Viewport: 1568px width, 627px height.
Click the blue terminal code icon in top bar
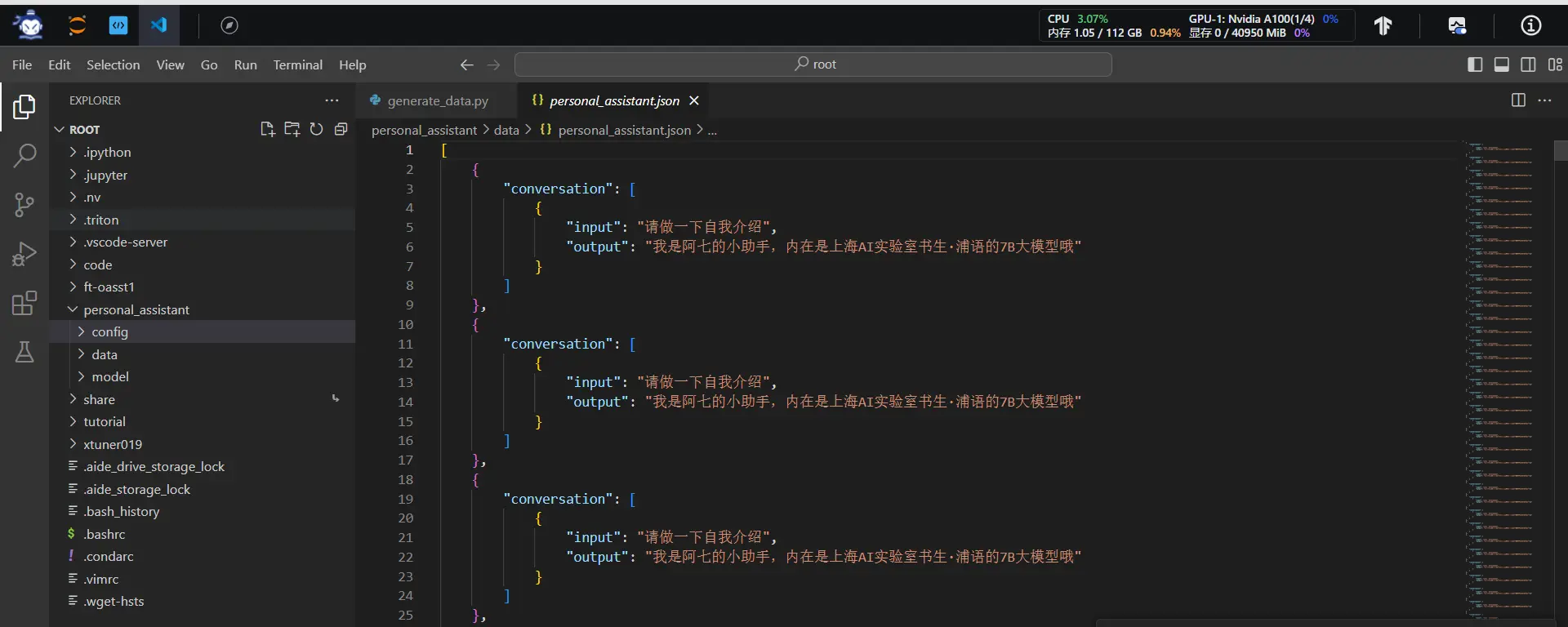pos(118,25)
